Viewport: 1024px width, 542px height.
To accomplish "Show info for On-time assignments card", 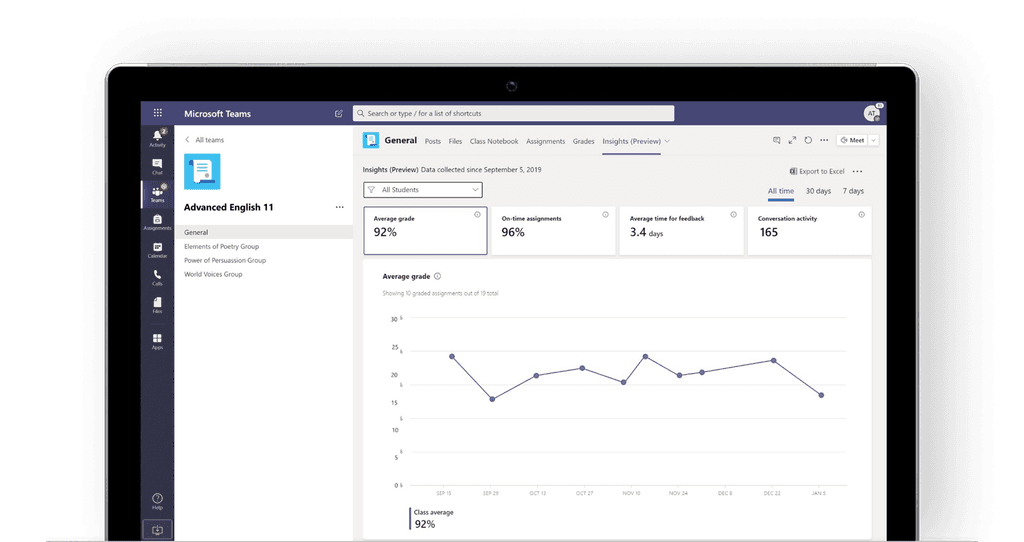I will [x=605, y=215].
